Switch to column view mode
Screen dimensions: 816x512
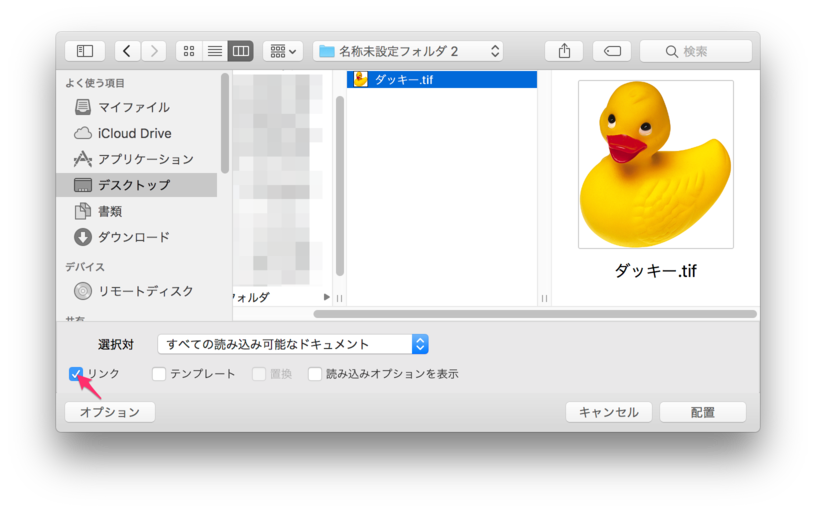[240, 51]
